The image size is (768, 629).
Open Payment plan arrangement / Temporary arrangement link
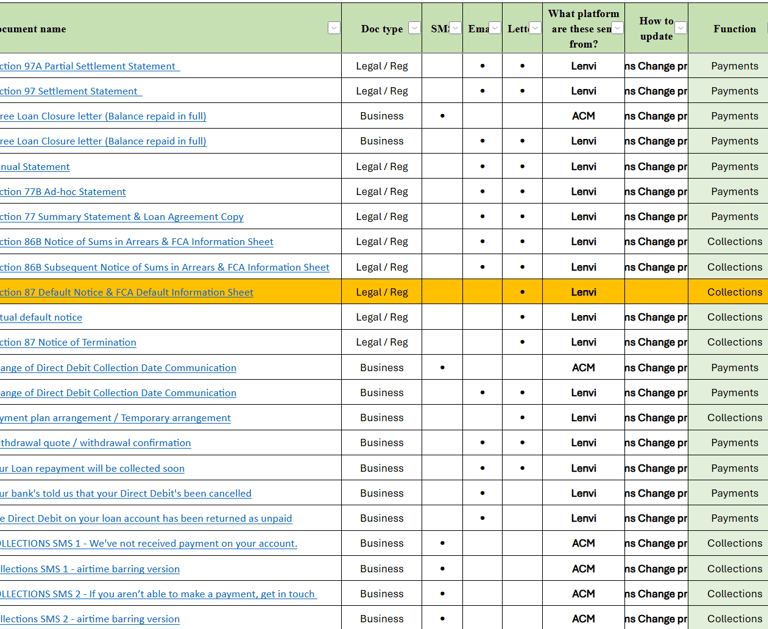(115, 417)
